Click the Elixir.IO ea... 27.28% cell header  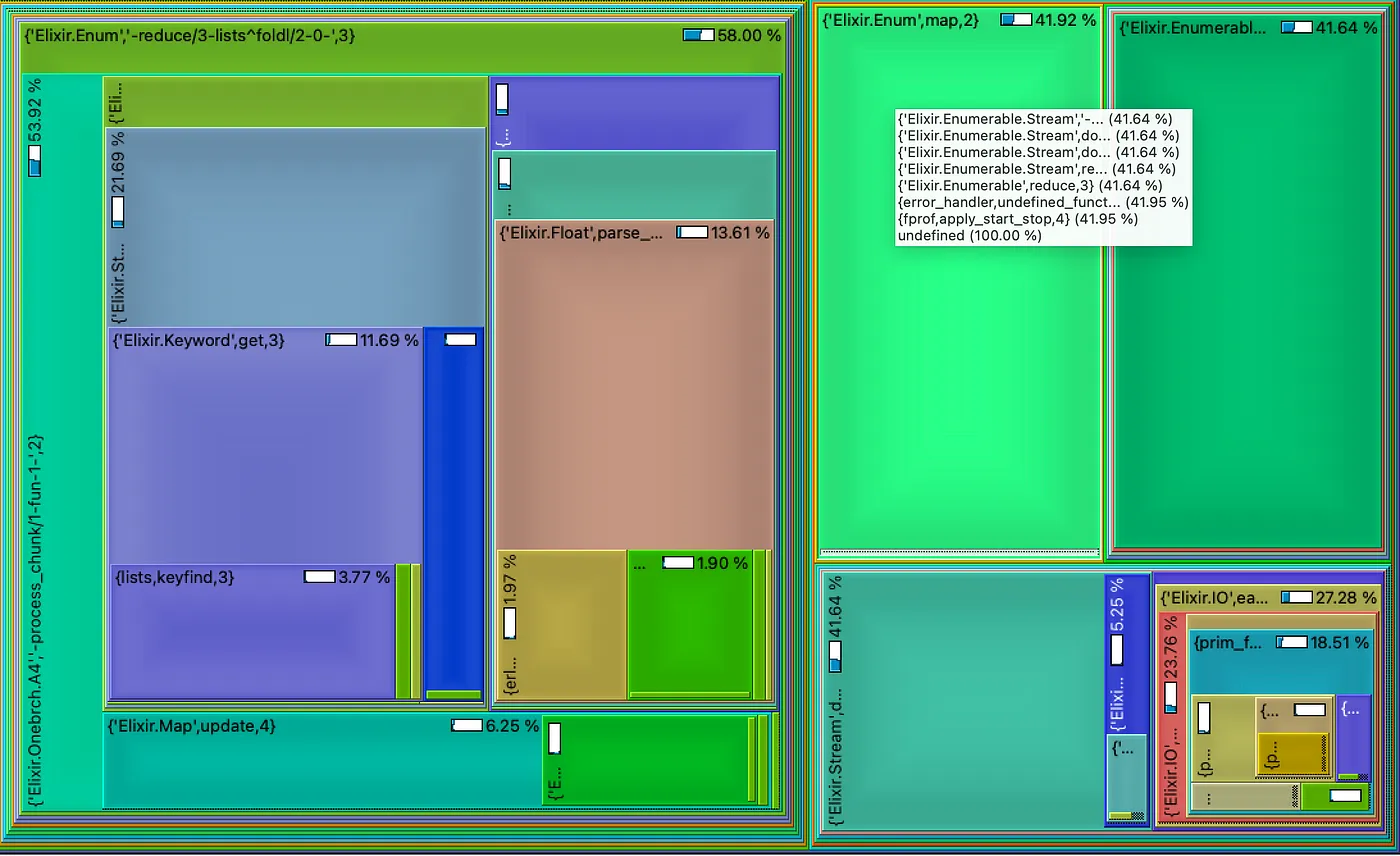[1268, 598]
